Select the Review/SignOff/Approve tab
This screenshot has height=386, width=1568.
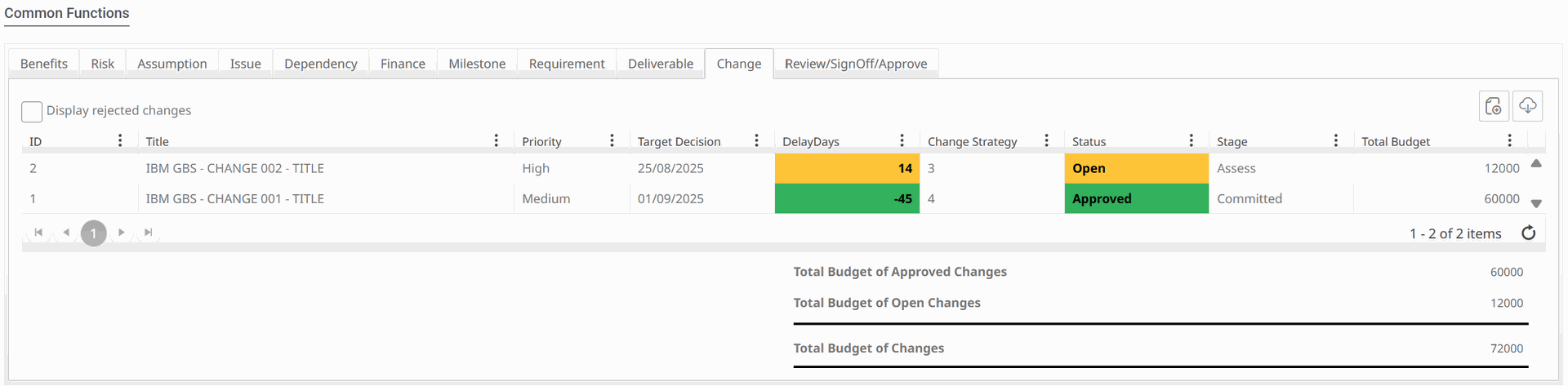coord(855,64)
